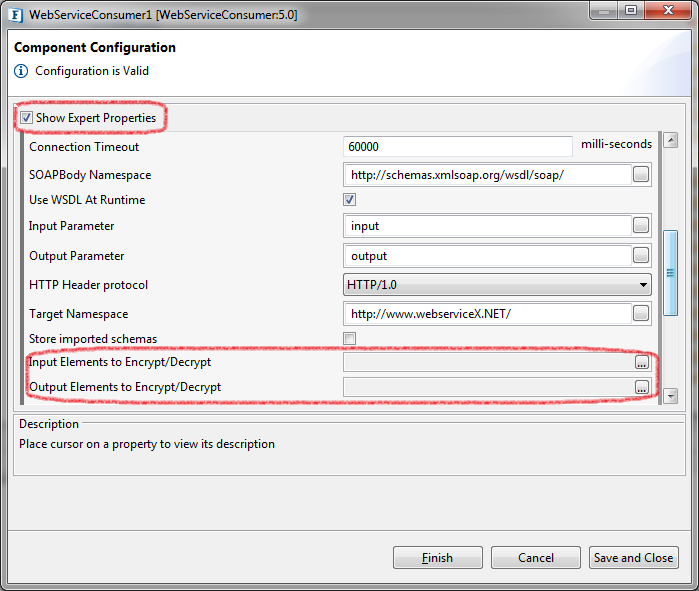Click the vertical scrollbar thumb in properties
Screen dimensions: 699x591
[670, 257]
